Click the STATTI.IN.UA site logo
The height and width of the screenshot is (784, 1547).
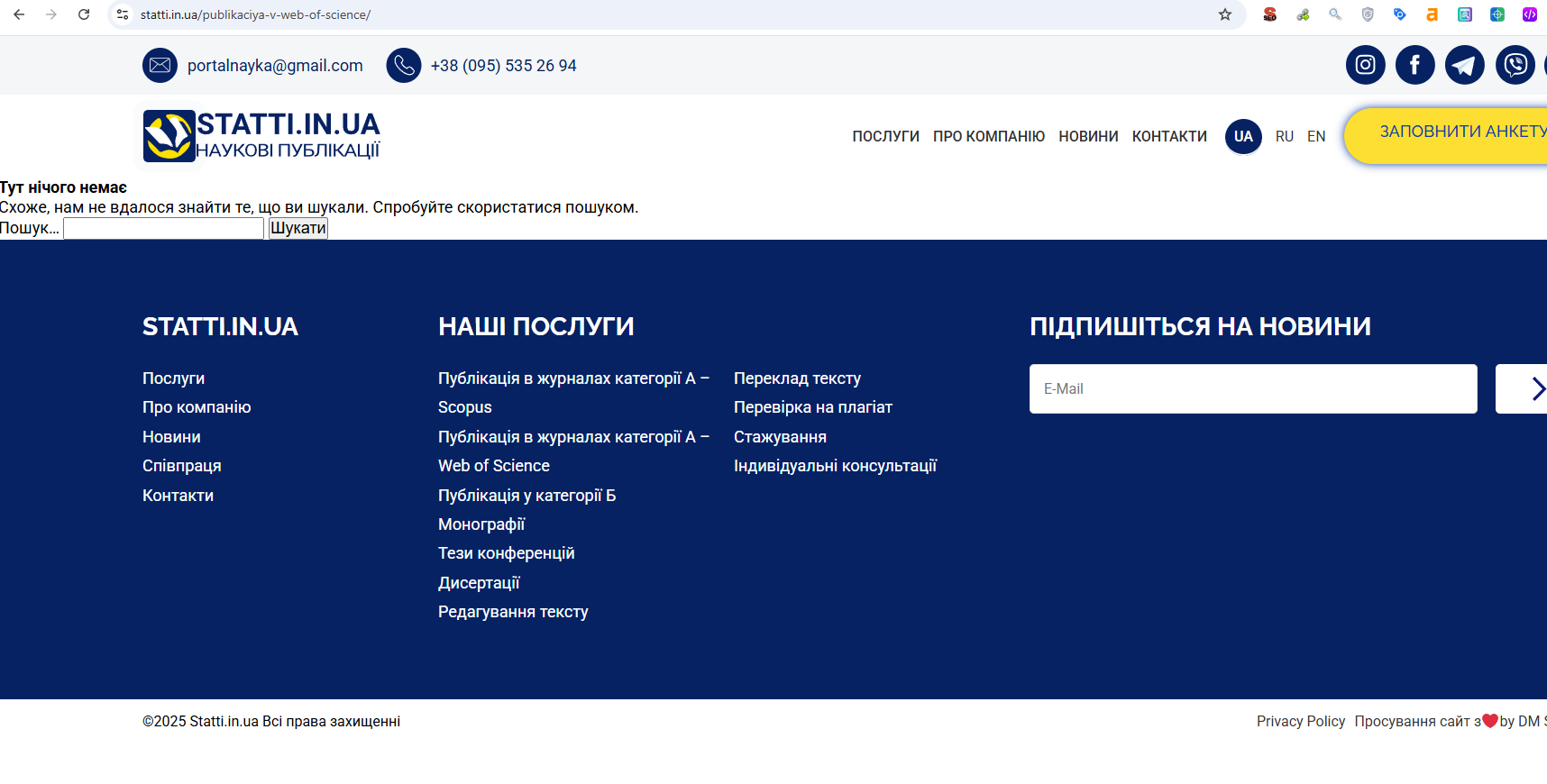[261, 136]
